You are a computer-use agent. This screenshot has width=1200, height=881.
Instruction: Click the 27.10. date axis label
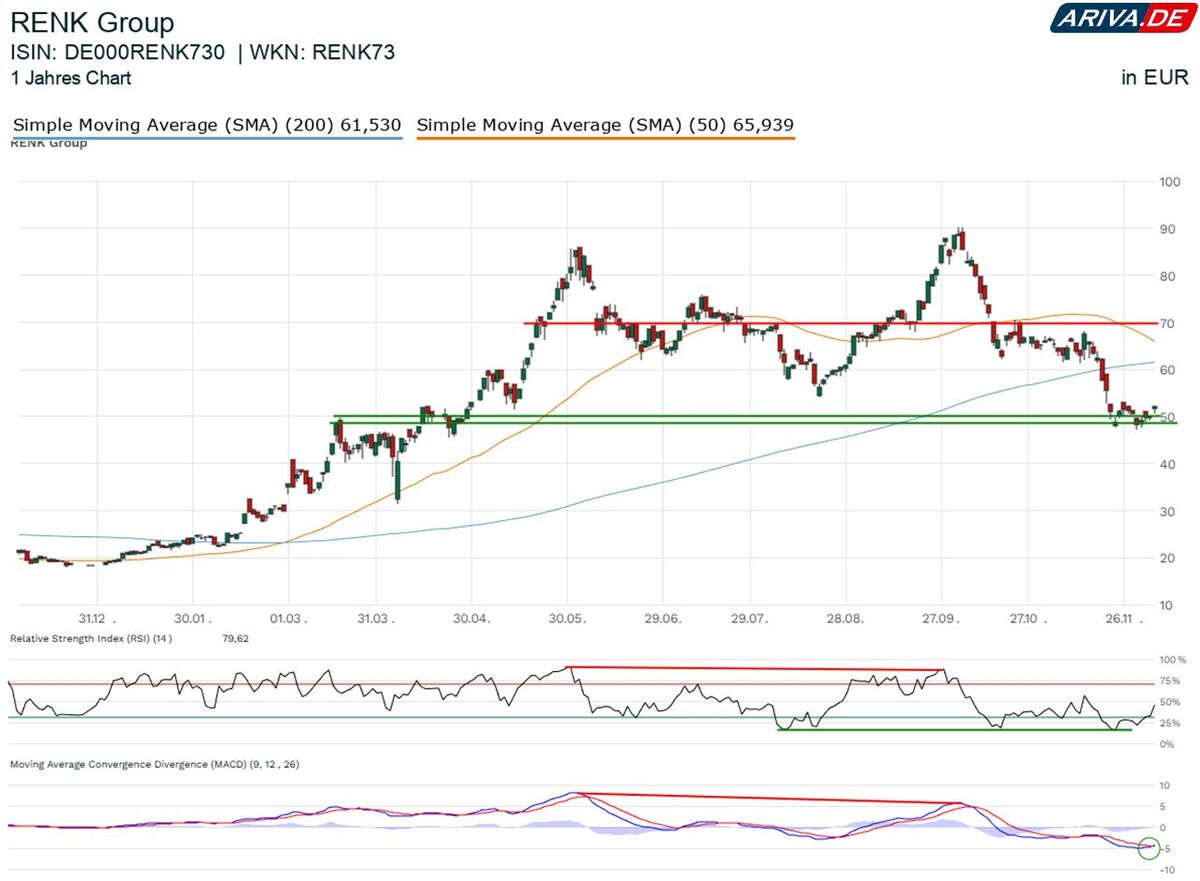(x=1029, y=619)
